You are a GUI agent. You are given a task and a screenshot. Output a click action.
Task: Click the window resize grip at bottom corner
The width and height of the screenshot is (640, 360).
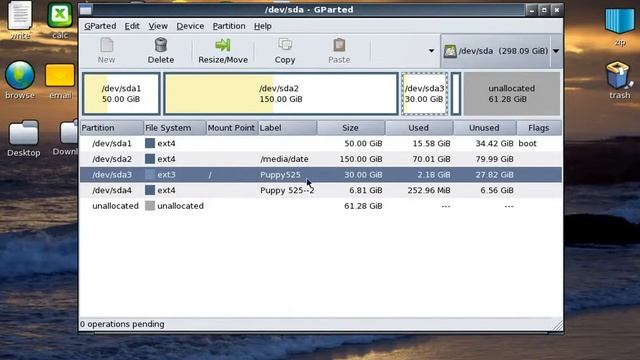click(x=557, y=325)
